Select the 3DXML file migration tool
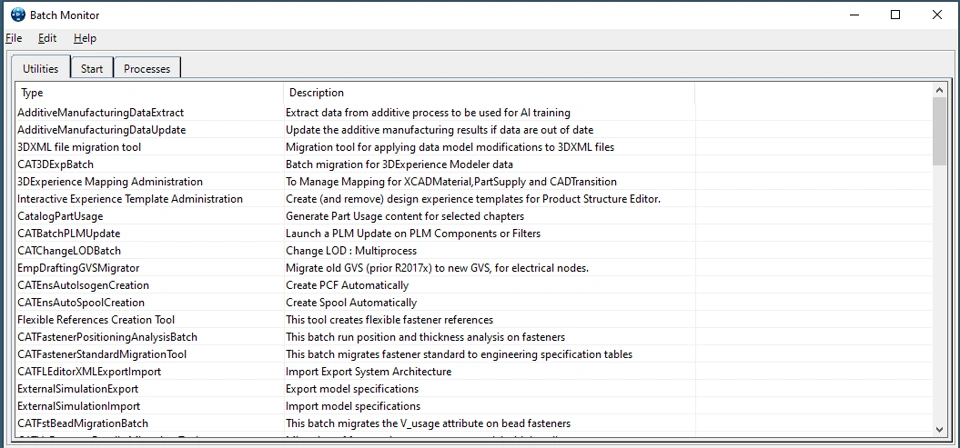 [79, 147]
